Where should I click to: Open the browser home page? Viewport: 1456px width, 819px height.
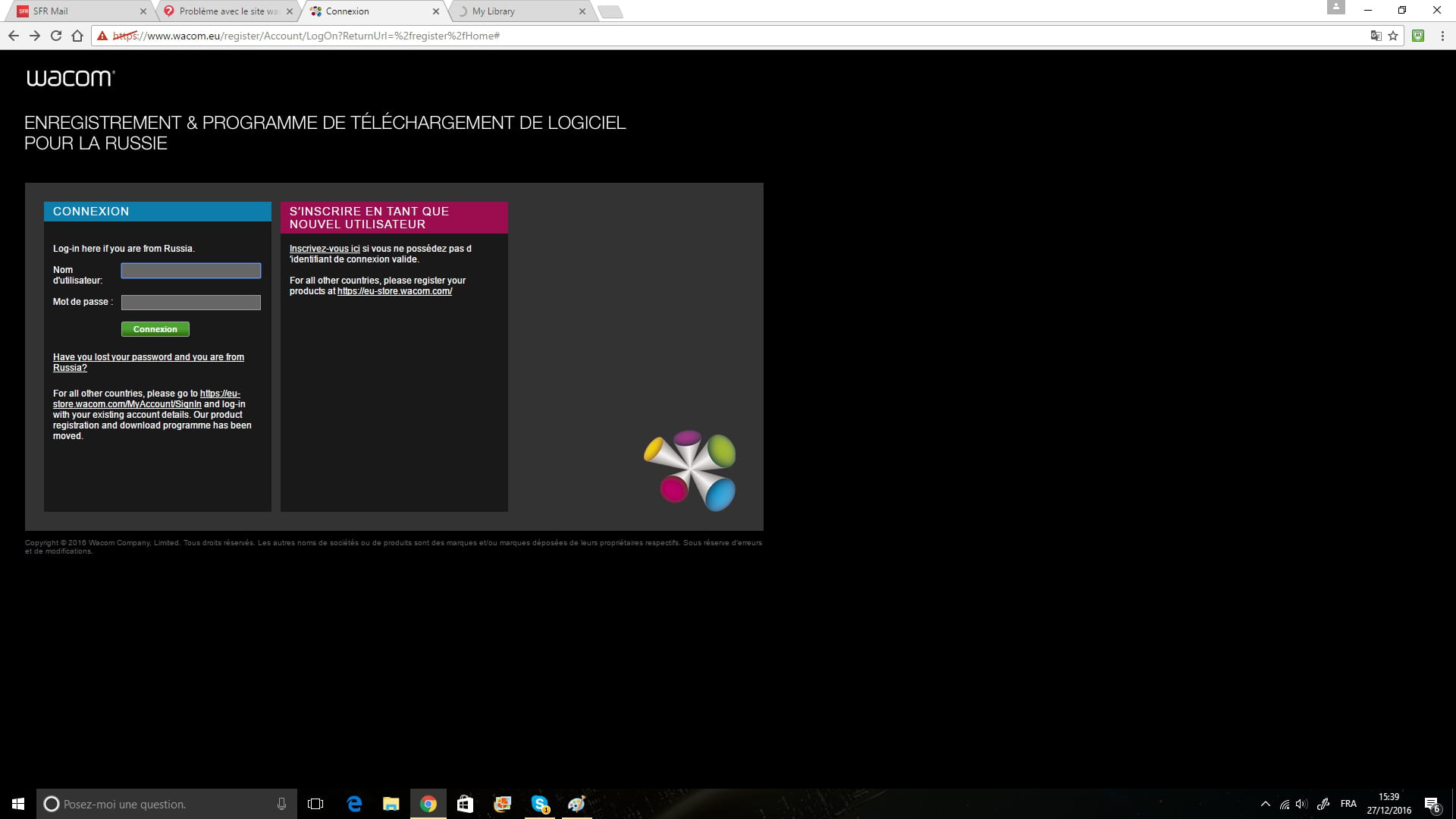77,36
